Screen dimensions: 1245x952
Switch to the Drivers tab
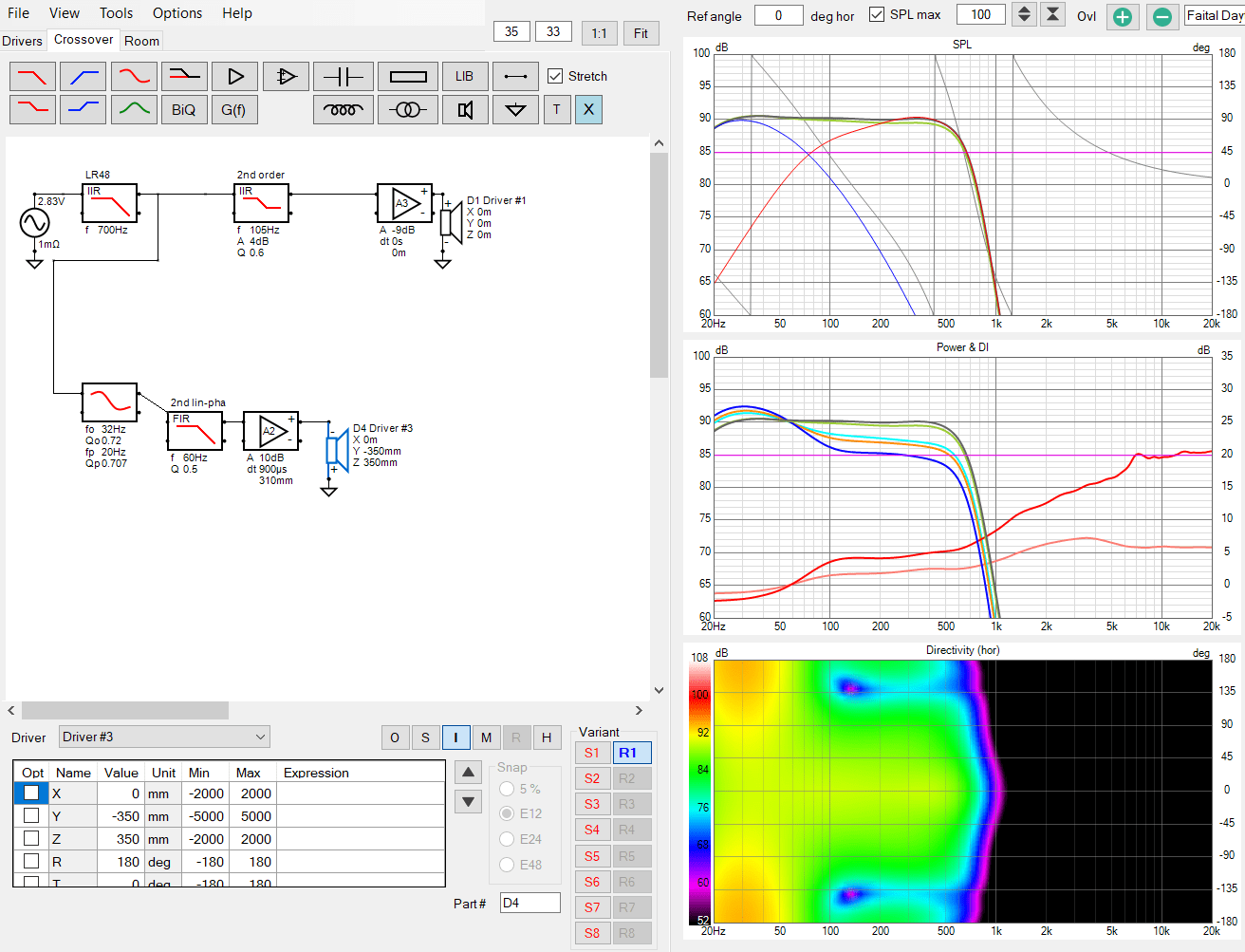tap(22, 41)
